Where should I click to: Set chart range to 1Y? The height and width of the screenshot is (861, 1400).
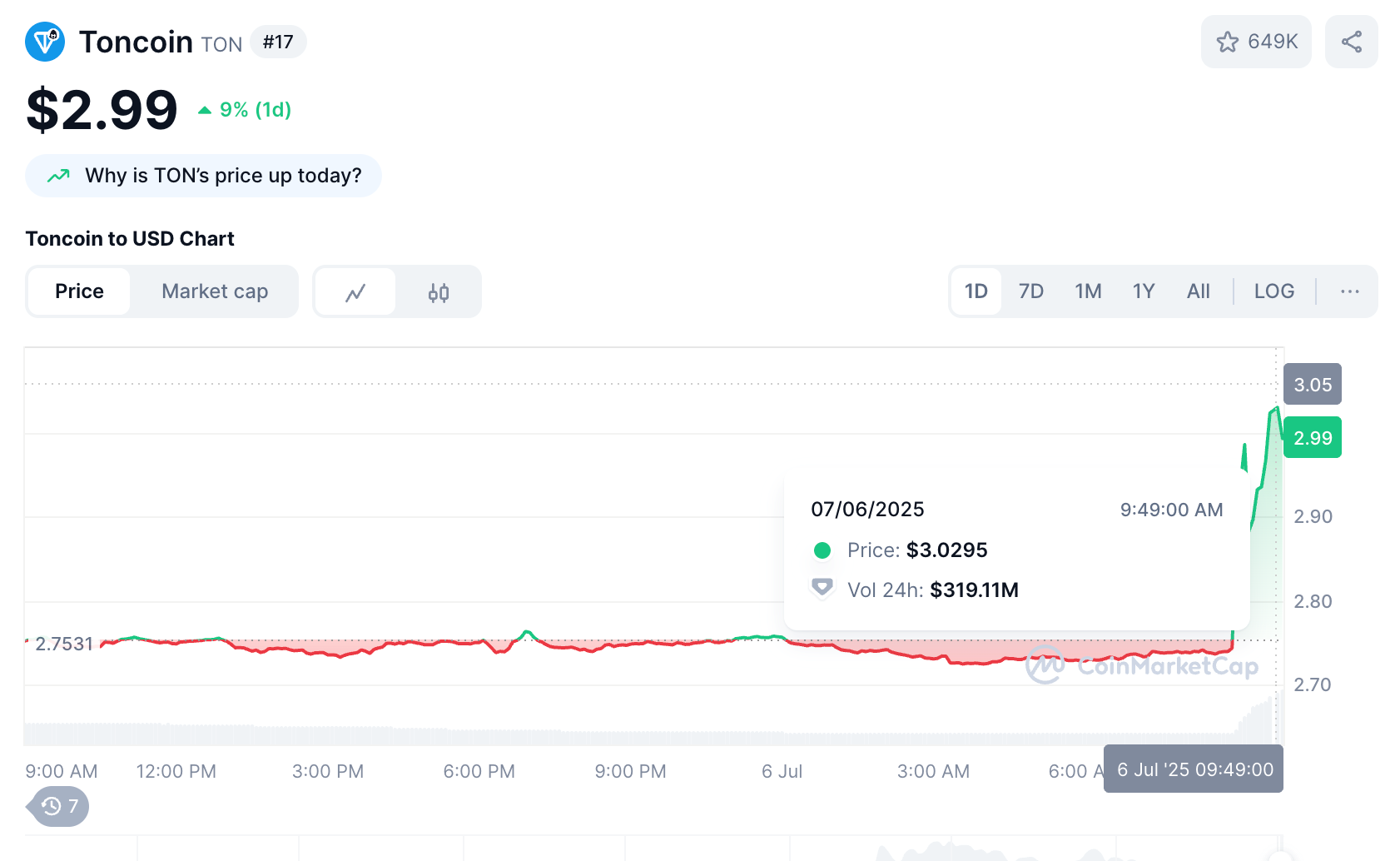pyautogui.click(x=1144, y=291)
